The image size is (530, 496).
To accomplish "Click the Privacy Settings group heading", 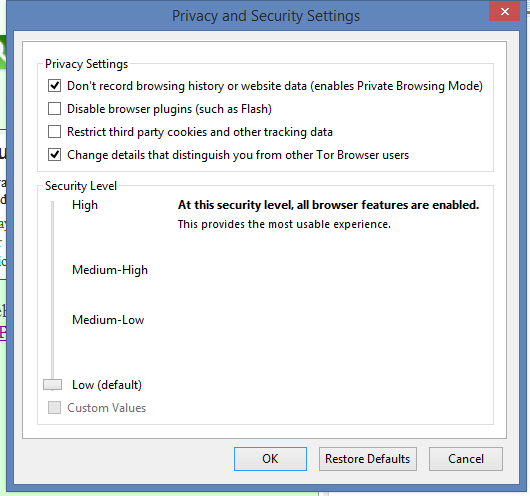I will click(x=87, y=64).
